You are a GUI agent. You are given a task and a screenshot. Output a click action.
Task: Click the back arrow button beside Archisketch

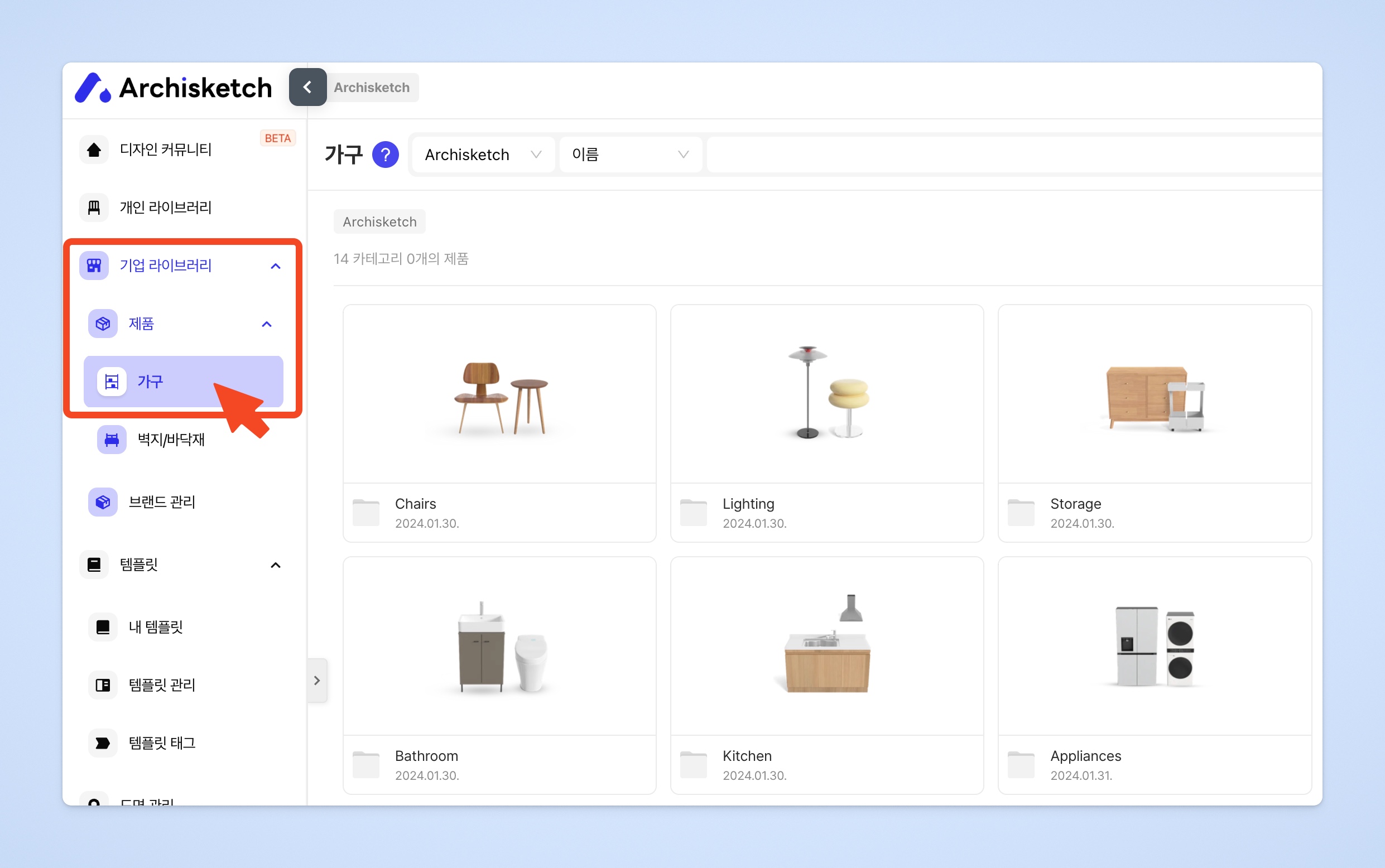pos(307,87)
